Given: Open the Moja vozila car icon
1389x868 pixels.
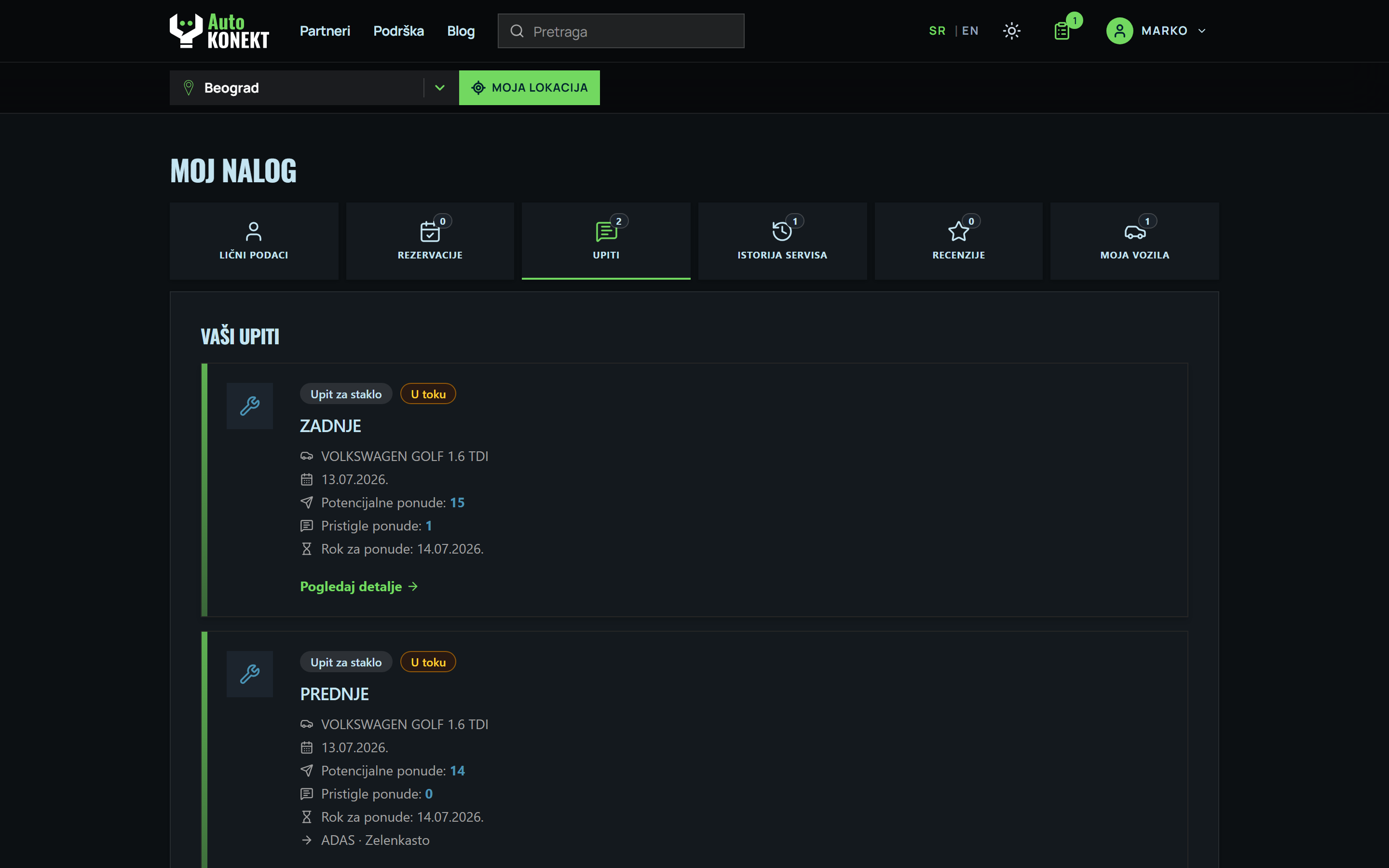Looking at the screenshot, I should 1135,232.
